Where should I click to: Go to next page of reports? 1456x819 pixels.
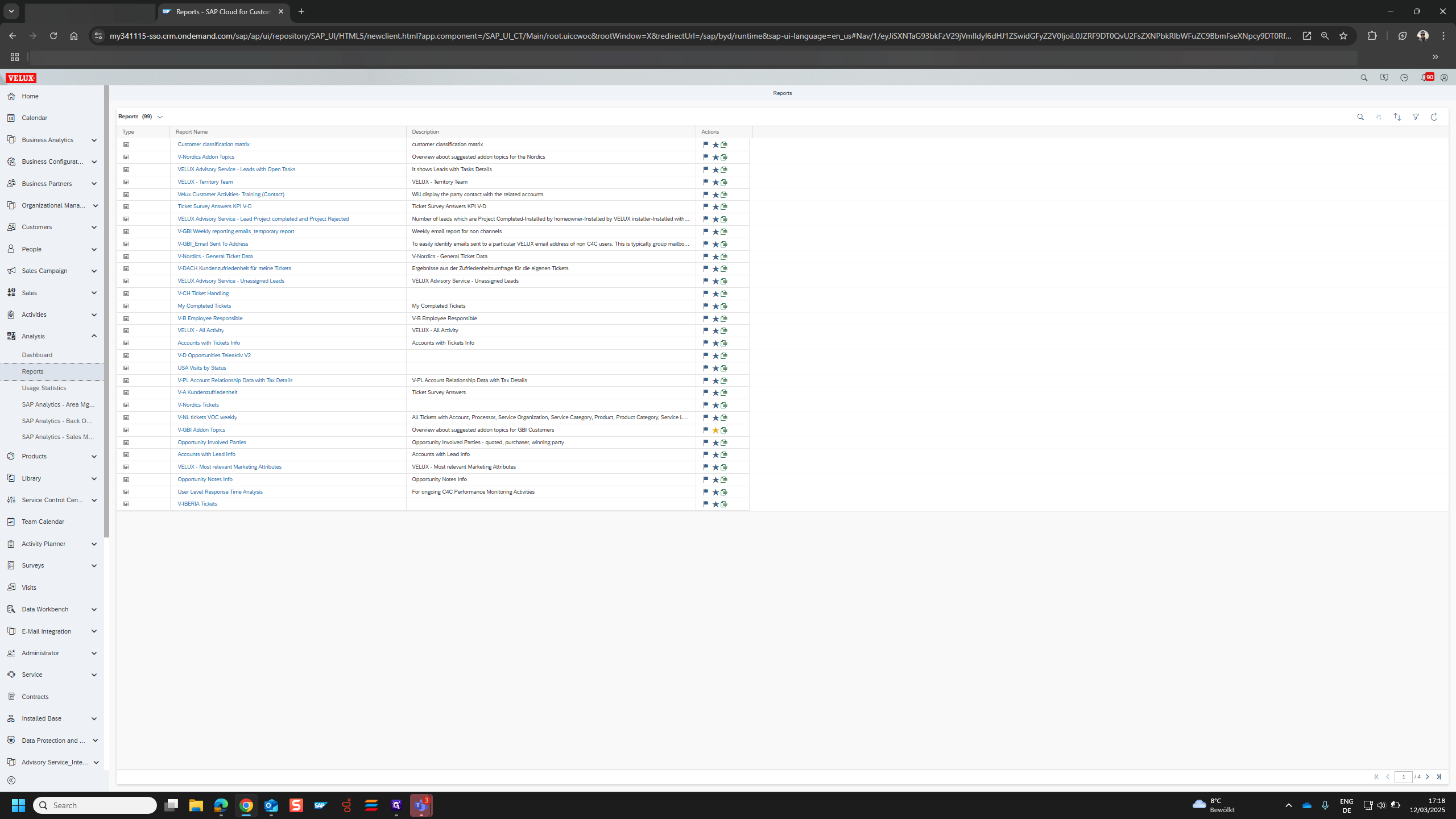point(1428,777)
